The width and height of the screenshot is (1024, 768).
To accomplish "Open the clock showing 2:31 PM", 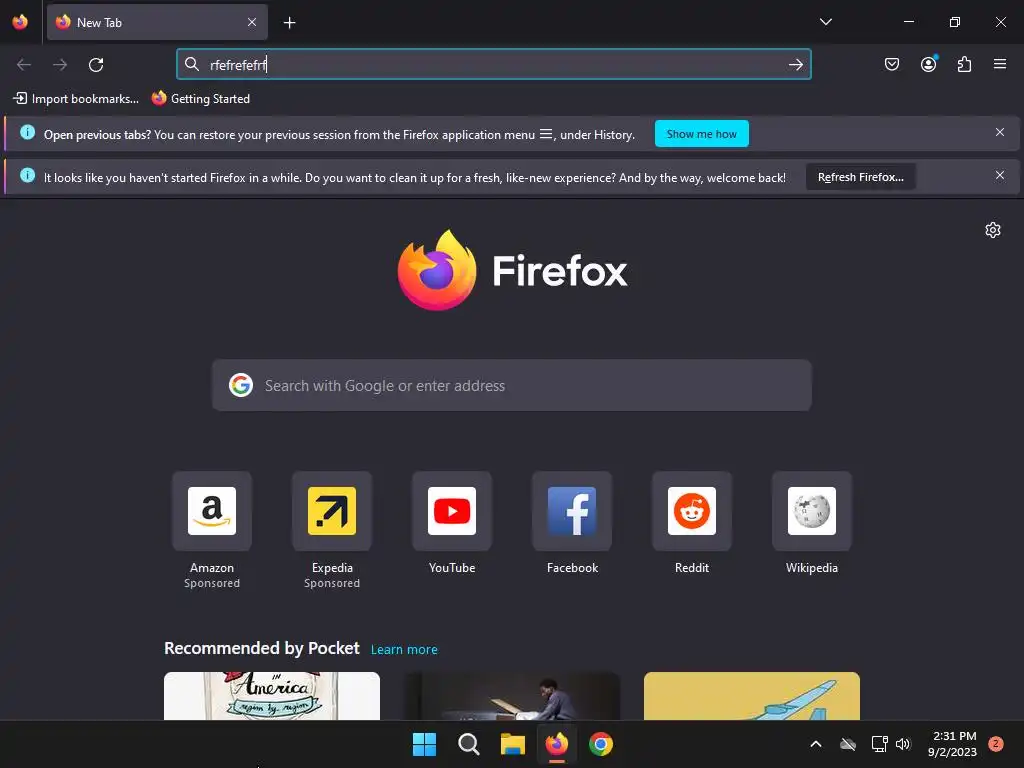I will coord(952,744).
